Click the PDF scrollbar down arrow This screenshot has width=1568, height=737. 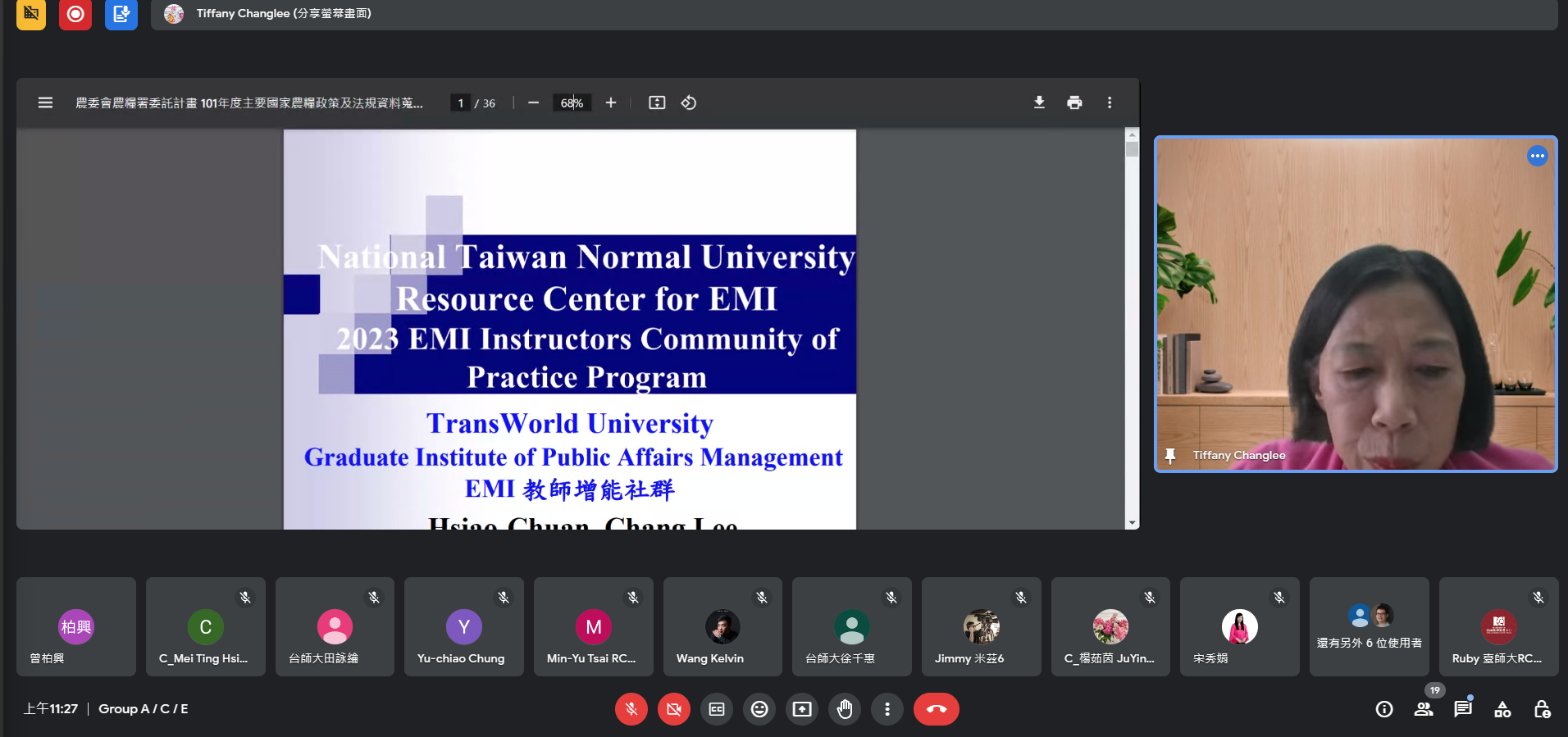[1133, 523]
